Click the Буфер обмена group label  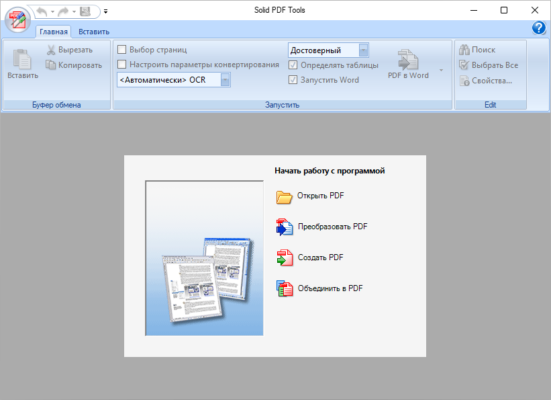[x=57, y=105]
